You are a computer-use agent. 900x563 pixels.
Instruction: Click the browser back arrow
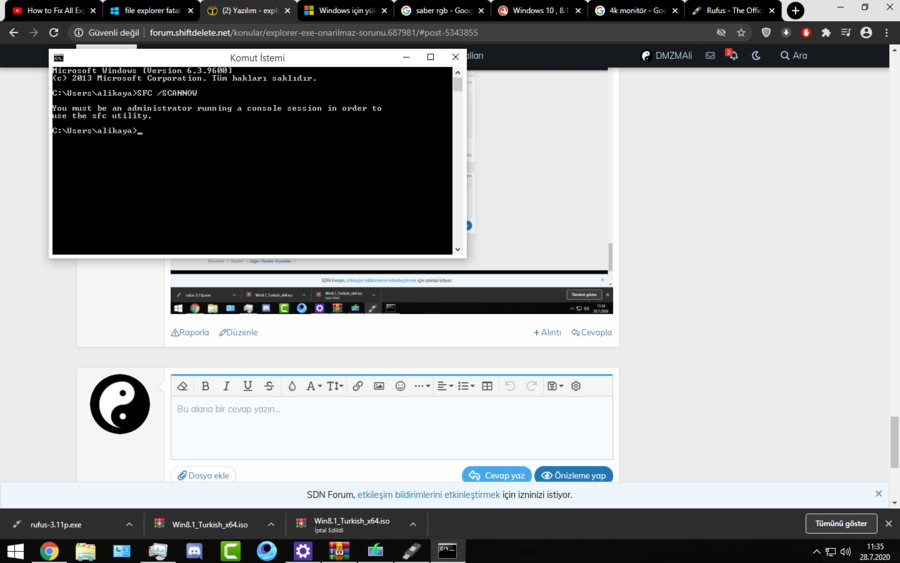(14, 33)
